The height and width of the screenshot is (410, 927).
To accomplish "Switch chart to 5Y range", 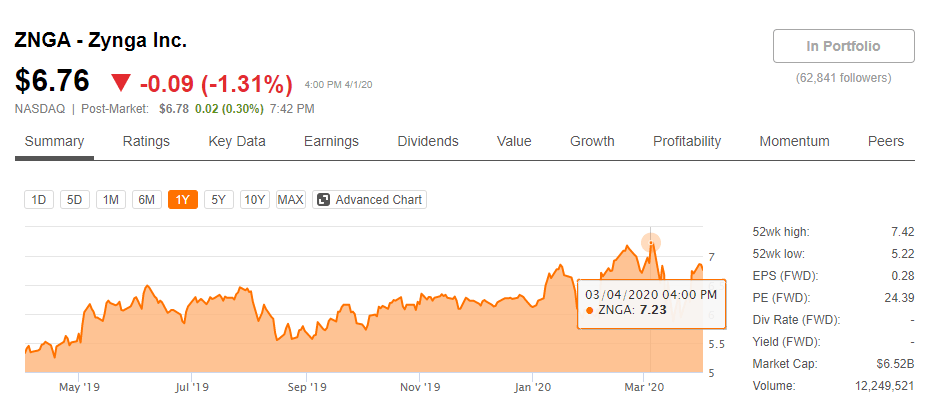I will point(219,200).
